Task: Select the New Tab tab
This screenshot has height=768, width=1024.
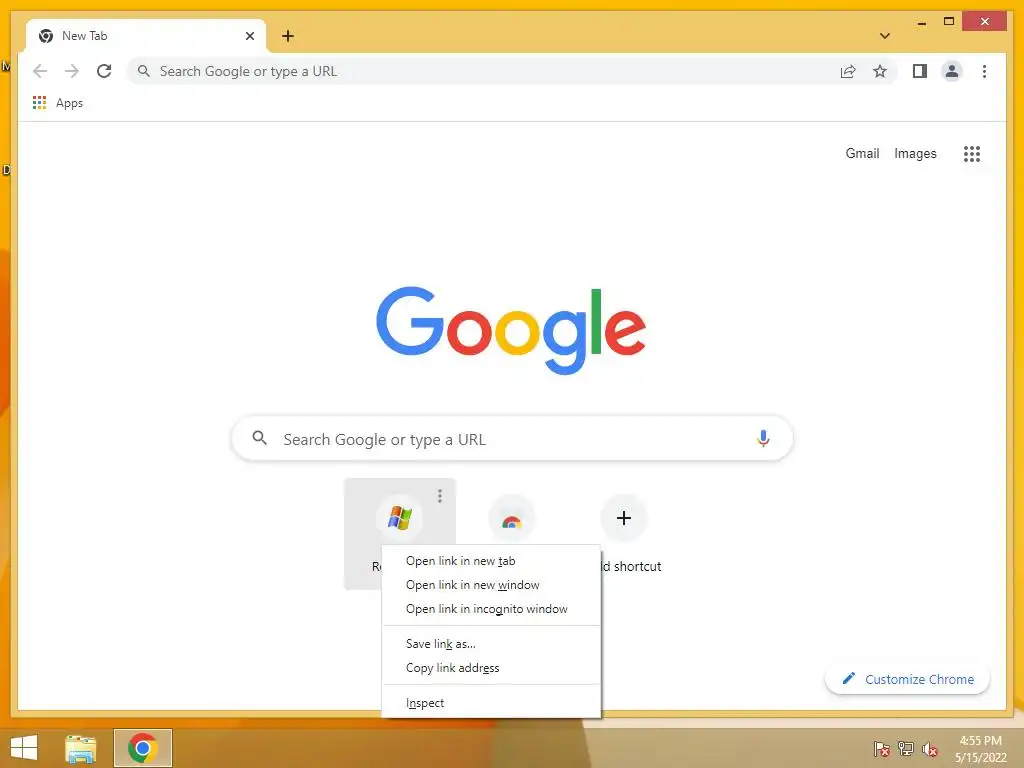Action: (x=146, y=36)
